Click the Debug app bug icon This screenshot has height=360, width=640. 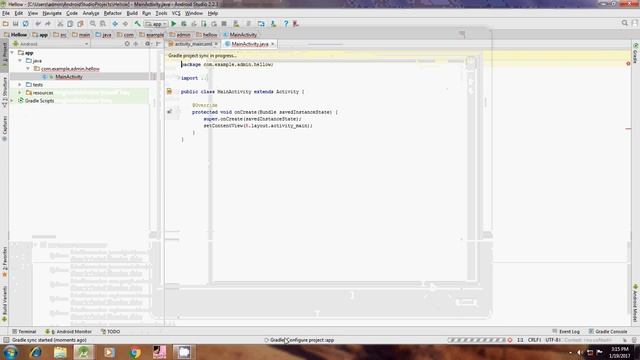click(184, 24)
